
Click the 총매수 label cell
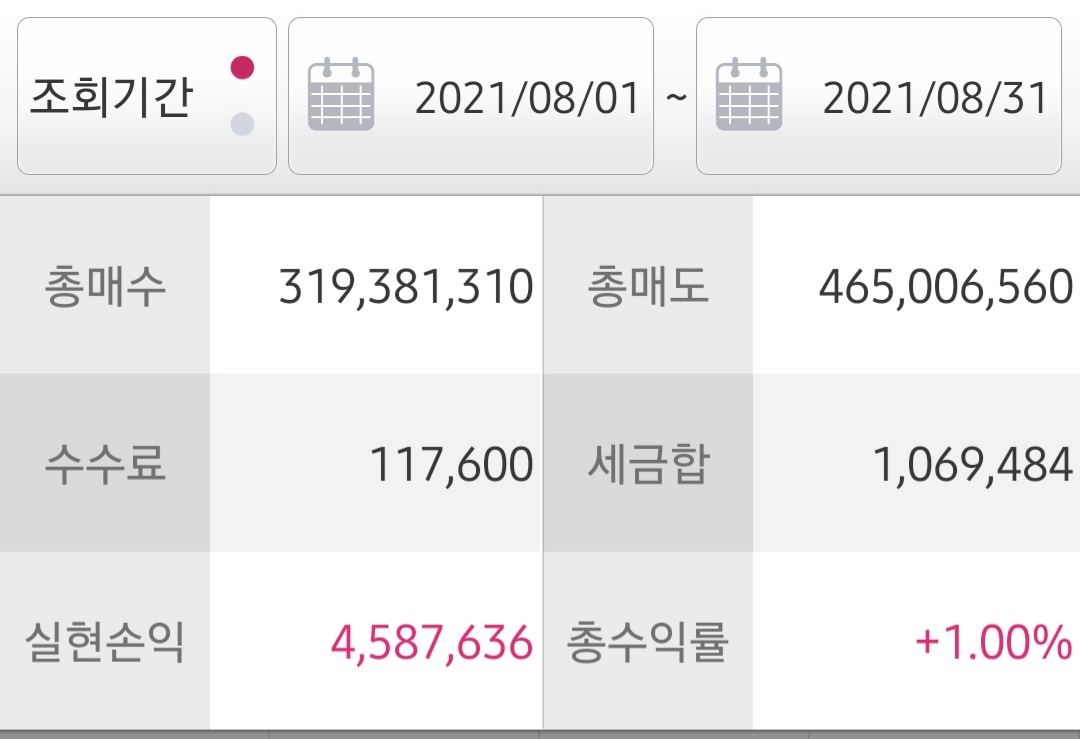tap(105, 287)
